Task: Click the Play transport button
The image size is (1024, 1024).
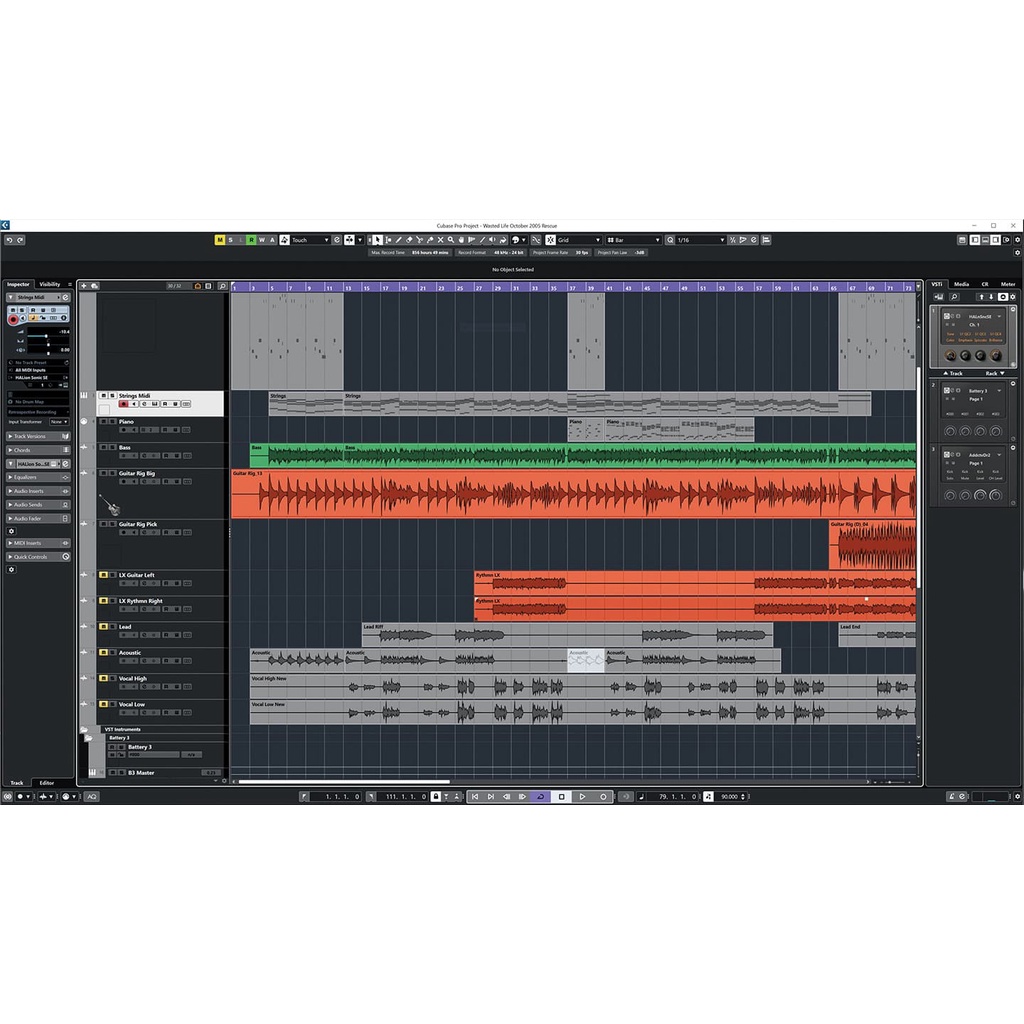Action: click(583, 797)
